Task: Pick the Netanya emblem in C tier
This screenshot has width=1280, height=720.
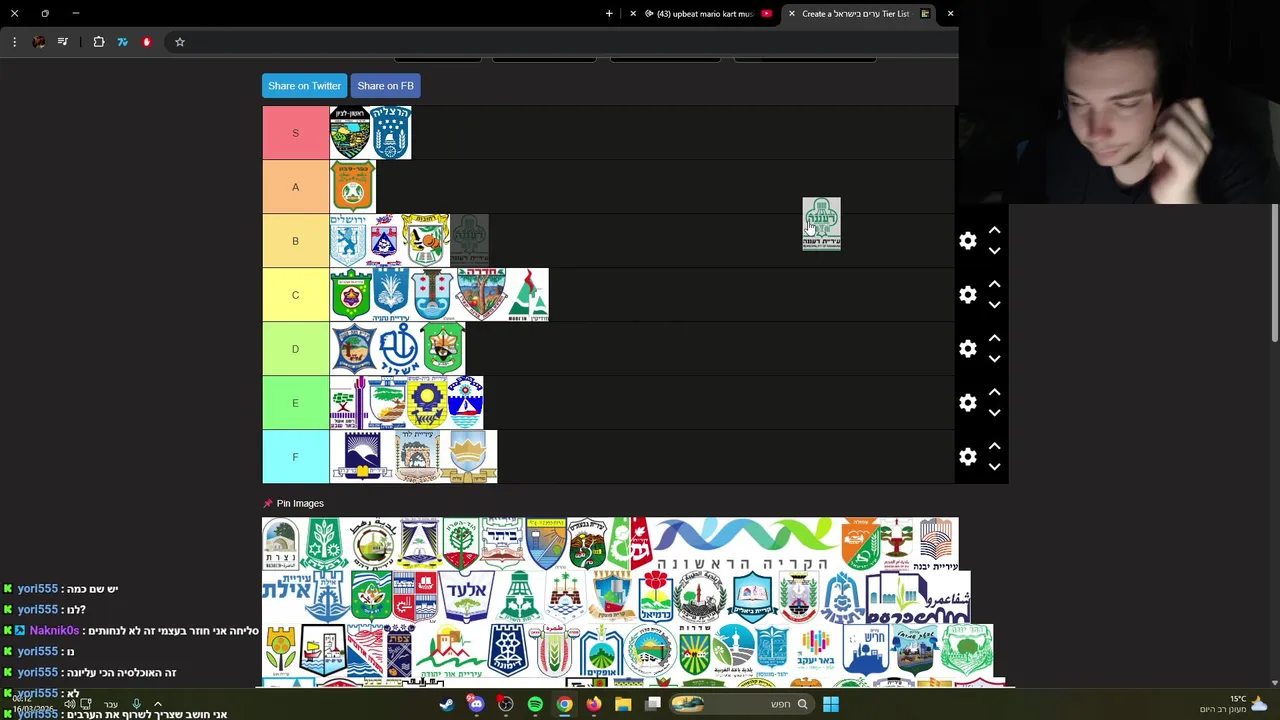Action: 391,295
